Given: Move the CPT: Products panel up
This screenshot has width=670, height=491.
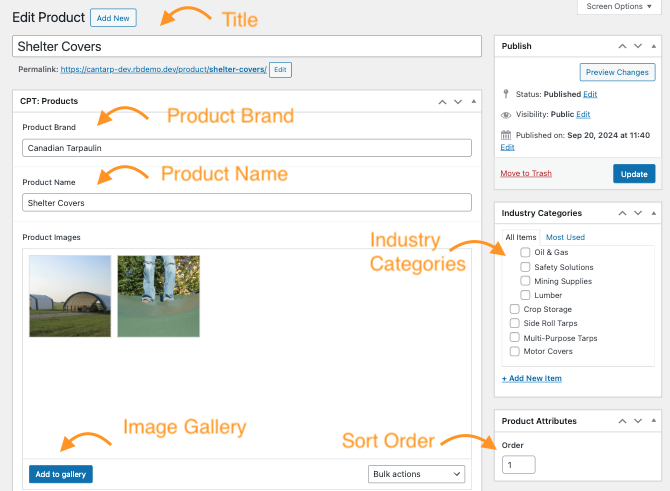Looking at the screenshot, I should pyautogui.click(x=442, y=101).
